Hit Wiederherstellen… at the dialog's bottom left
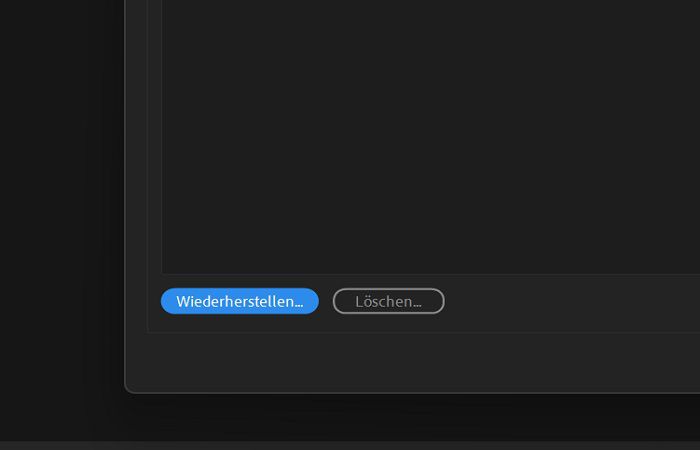The width and height of the screenshot is (700, 450). [240, 301]
